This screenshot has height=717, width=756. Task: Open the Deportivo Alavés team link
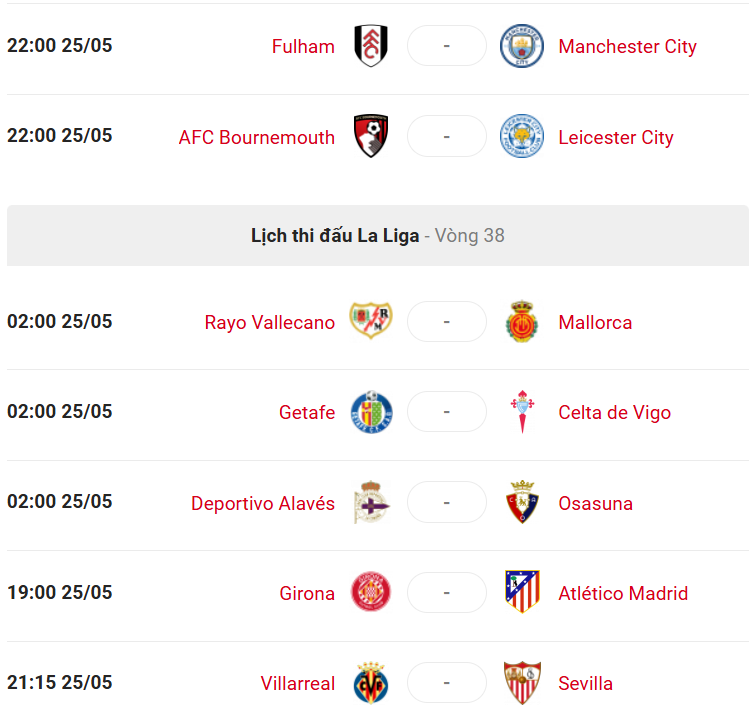coord(263,503)
